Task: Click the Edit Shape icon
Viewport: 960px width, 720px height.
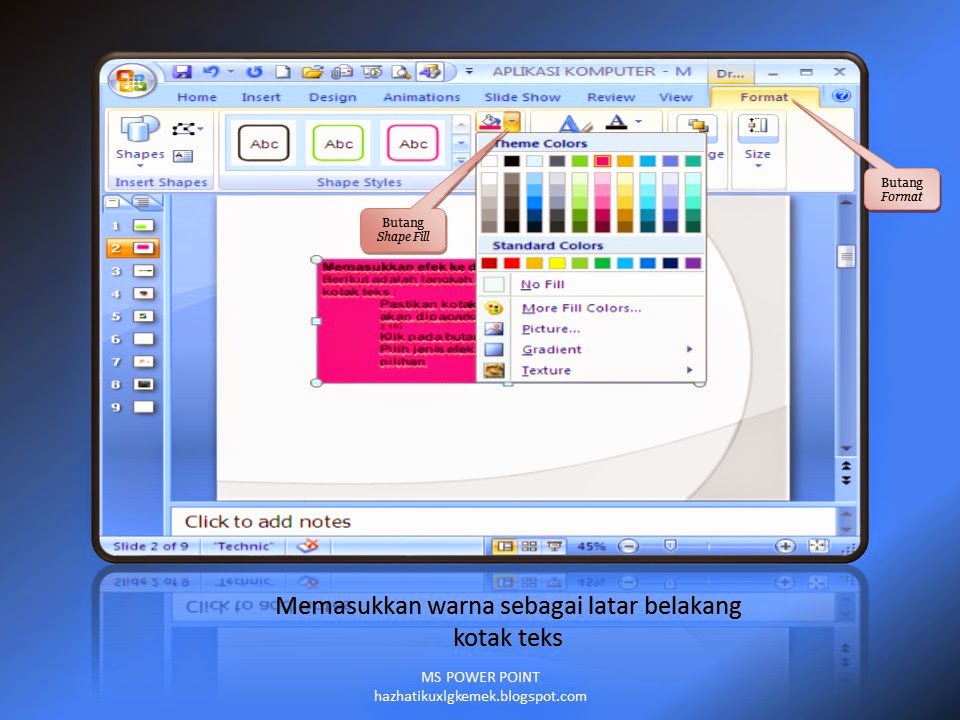Action: (x=183, y=129)
